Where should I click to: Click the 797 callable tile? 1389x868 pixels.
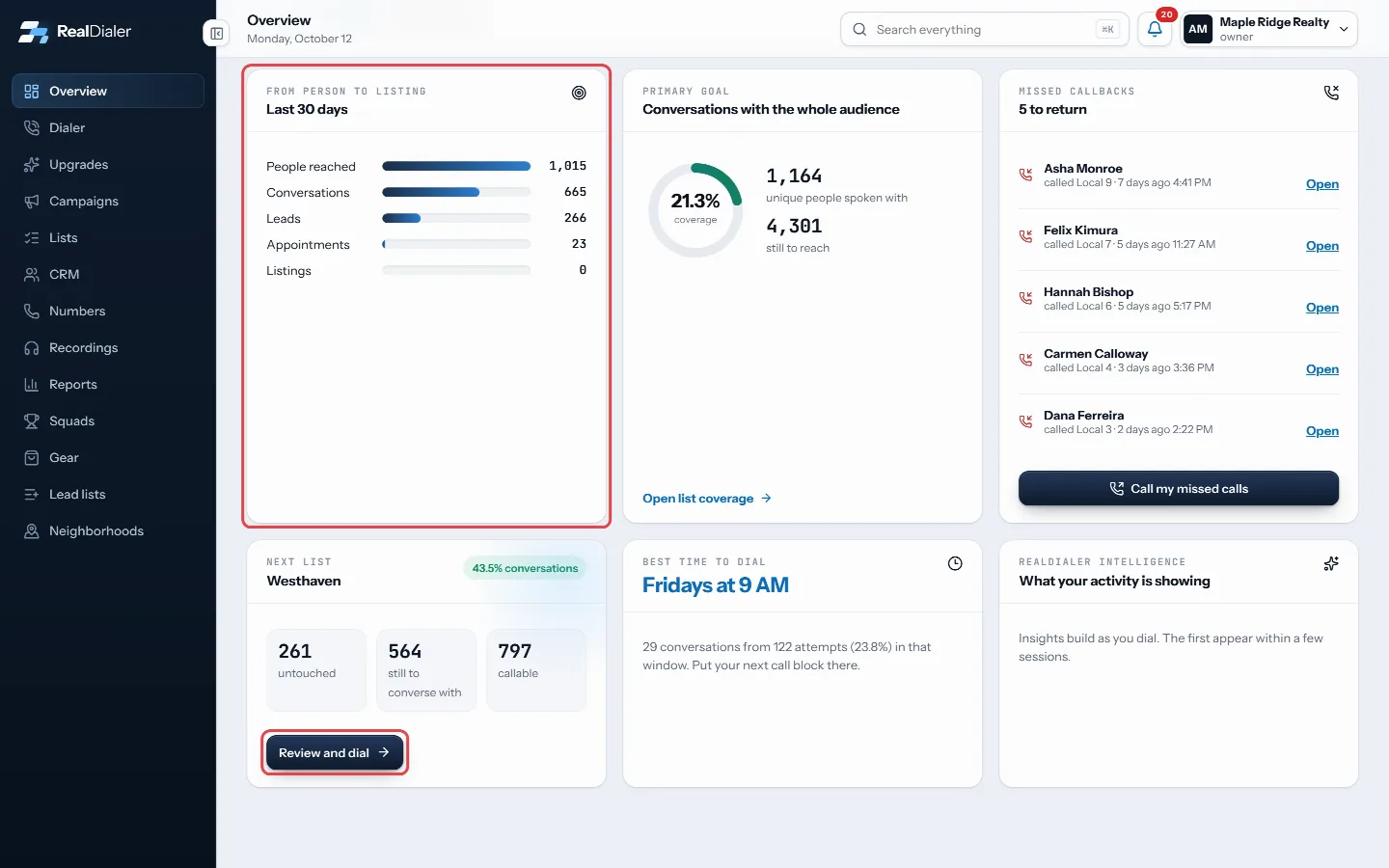(x=536, y=670)
